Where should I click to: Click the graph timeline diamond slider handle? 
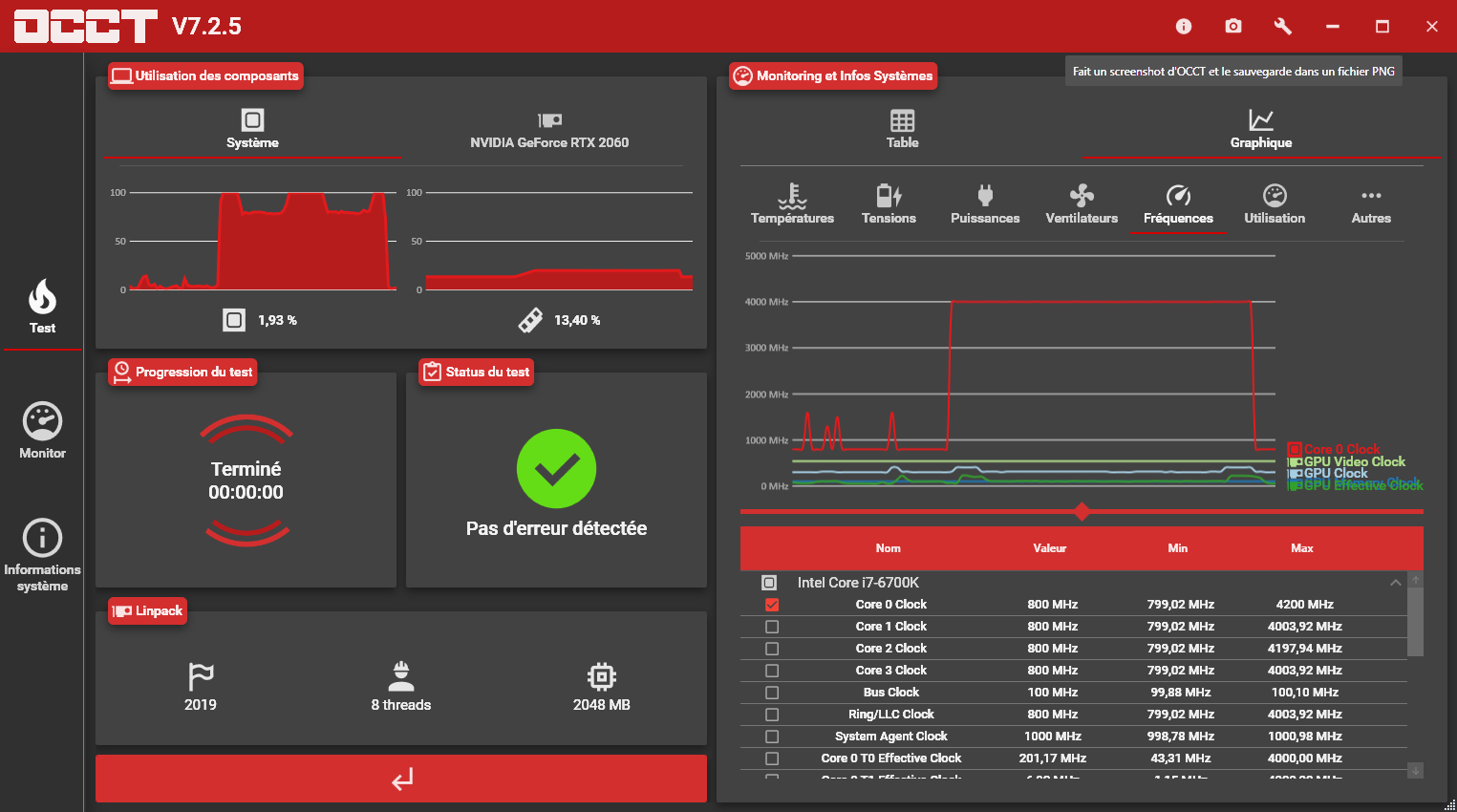pyautogui.click(x=1082, y=512)
